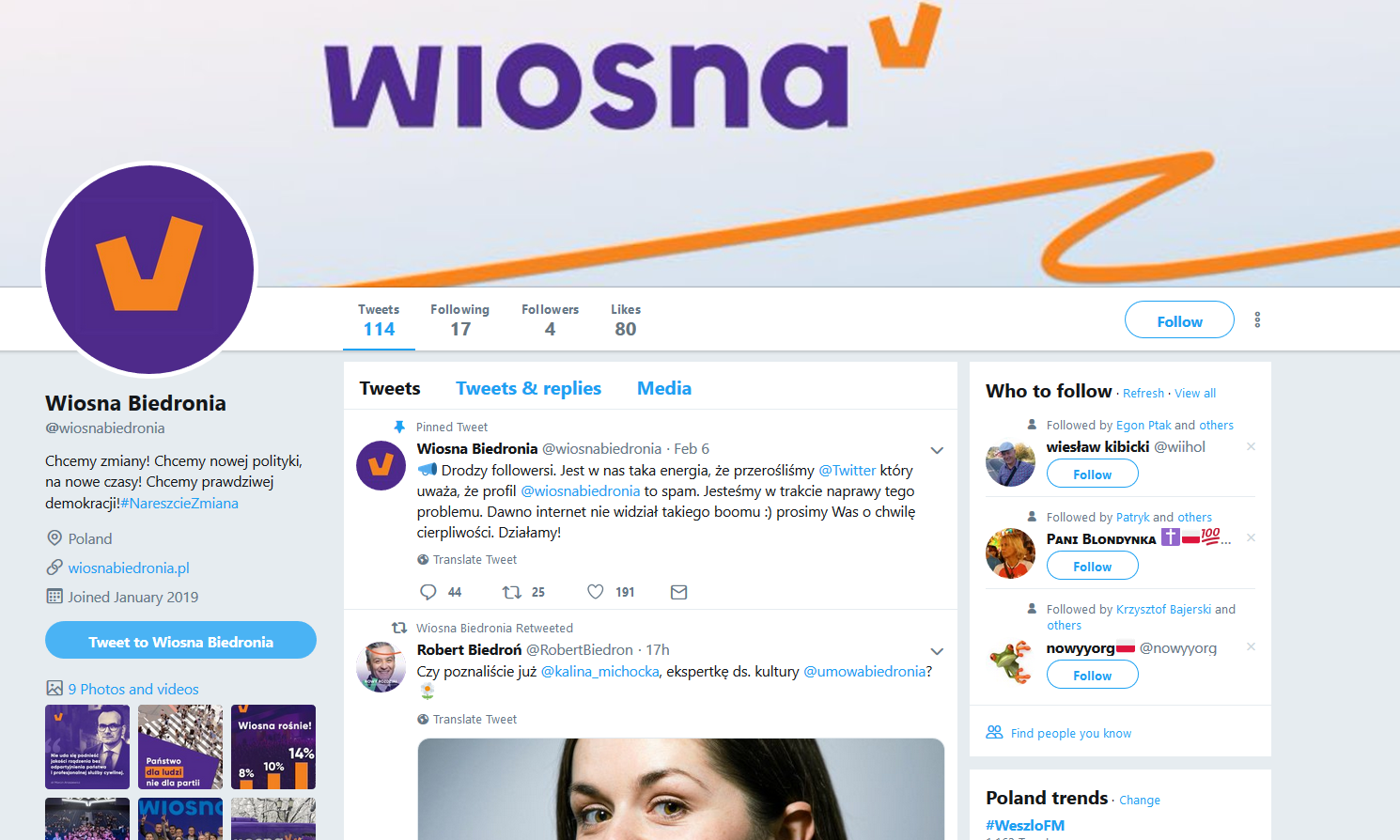Open Find people you know
The width and height of the screenshot is (1400, 840).
[x=1070, y=733]
